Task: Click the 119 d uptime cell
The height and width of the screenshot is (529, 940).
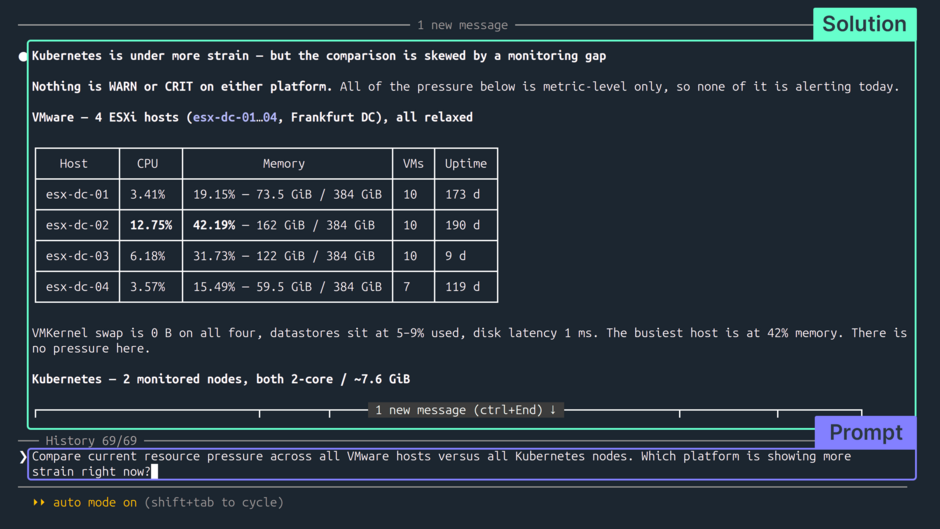Action: pyautogui.click(x=466, y=287)
